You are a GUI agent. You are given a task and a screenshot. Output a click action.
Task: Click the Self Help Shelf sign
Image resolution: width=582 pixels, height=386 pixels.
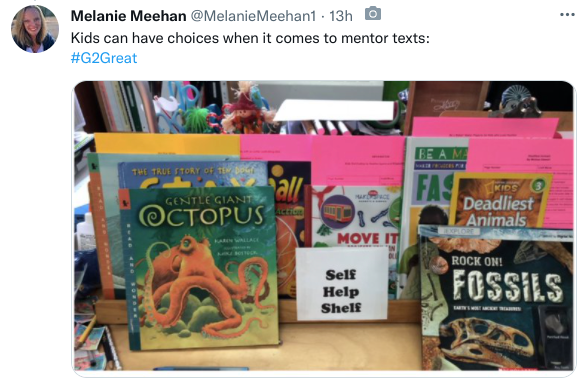[x=341, y=284]
